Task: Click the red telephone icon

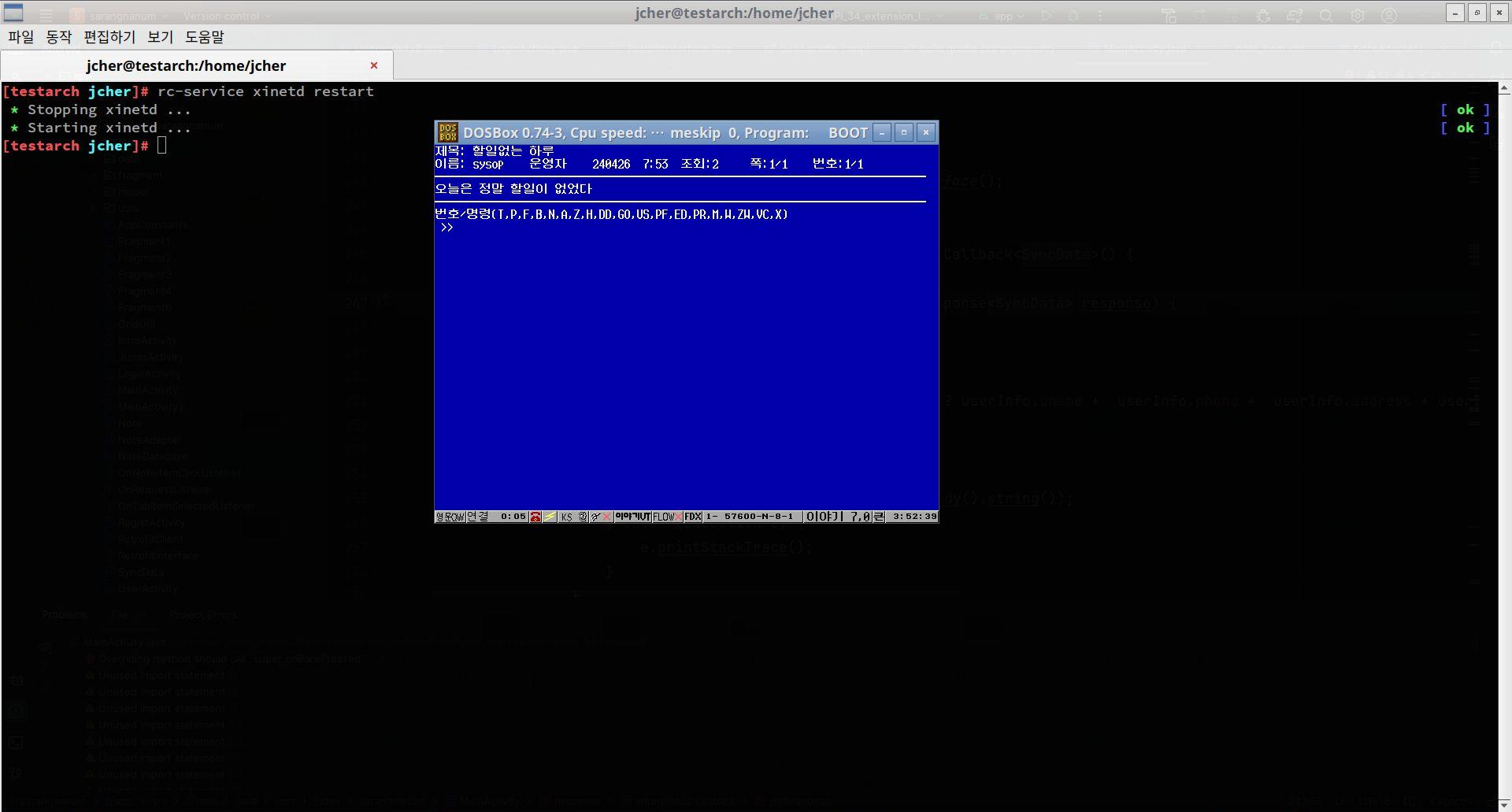Action: [535, 517]
